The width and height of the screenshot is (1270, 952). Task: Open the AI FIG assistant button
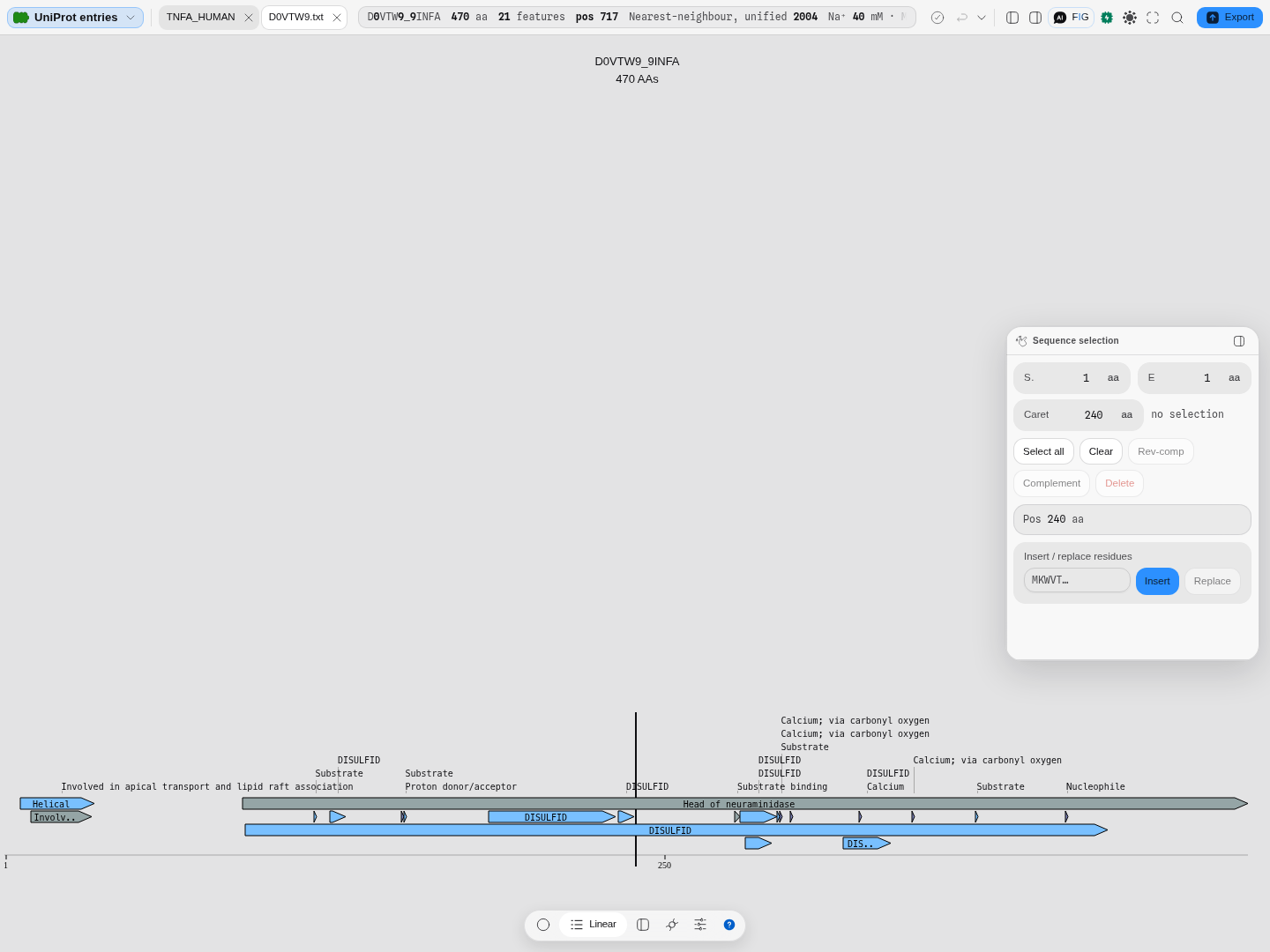point(1072,18)
